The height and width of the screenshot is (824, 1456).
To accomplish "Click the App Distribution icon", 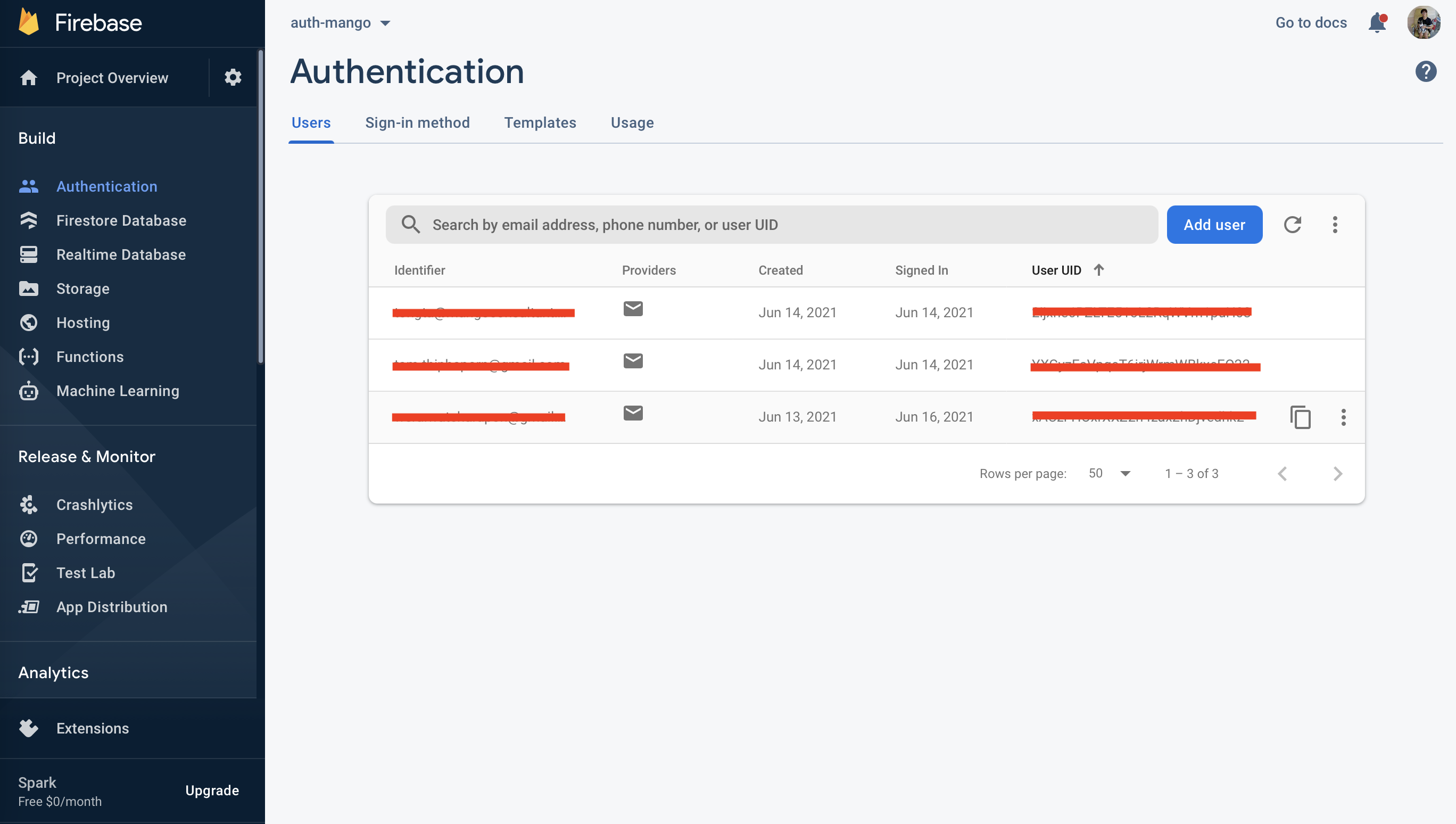I will click(29, 607).
